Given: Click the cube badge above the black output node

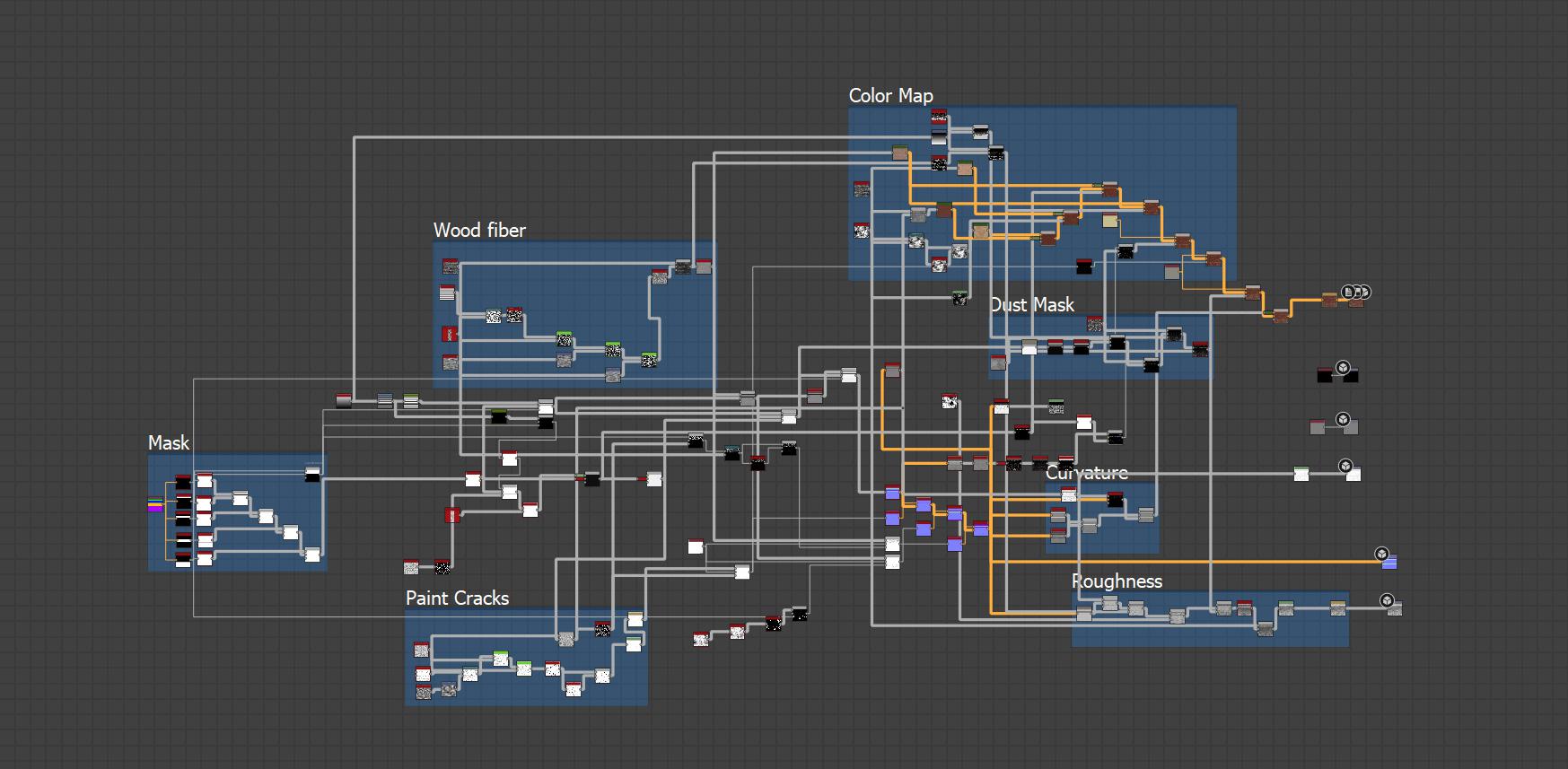Looking at the screenshot, I should pos(1343,367).
